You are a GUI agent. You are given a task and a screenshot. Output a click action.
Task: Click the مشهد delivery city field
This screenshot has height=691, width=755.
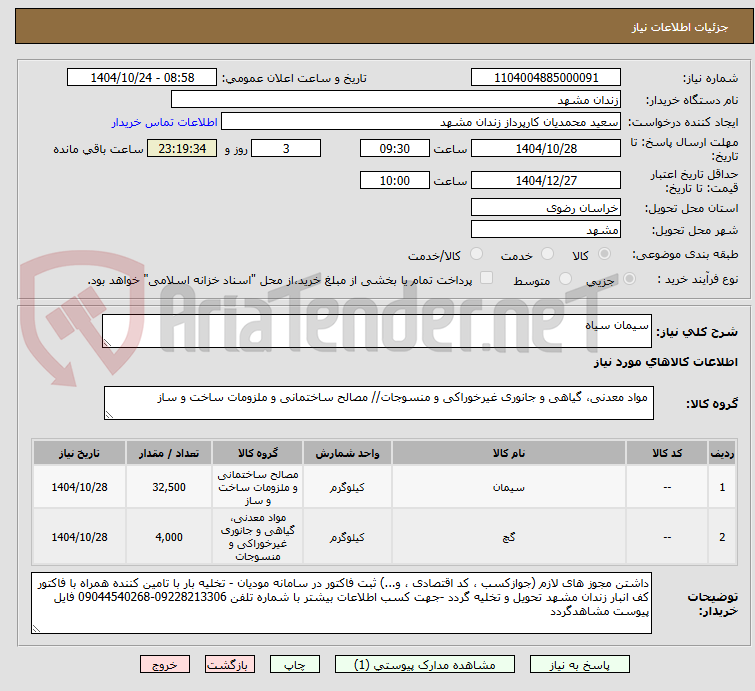[x=546, y=230]
